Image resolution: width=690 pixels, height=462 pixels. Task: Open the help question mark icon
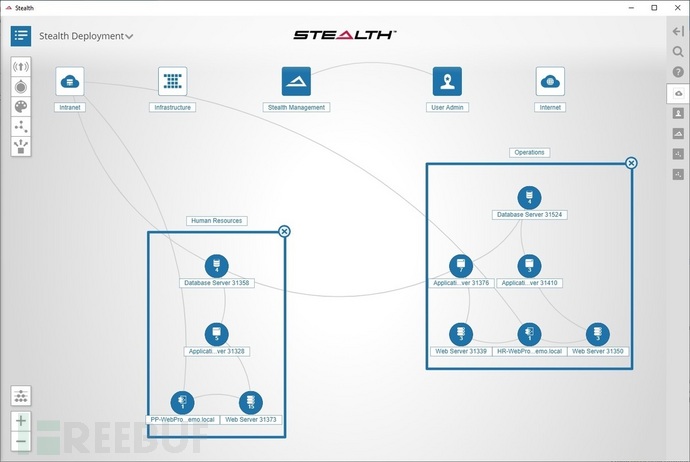[x=678, y=72]
